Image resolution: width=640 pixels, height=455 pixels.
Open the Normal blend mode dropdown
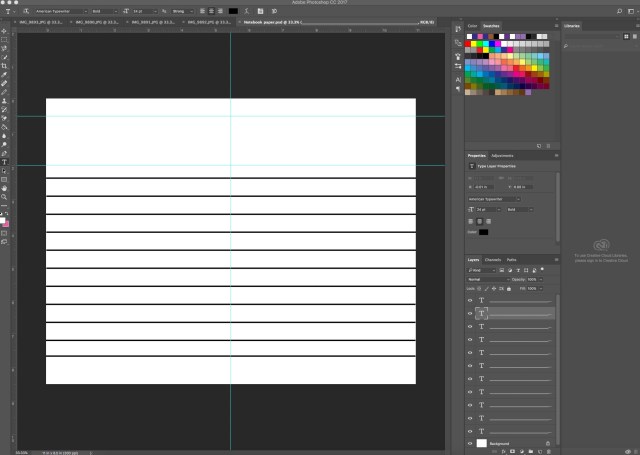click(487, 279)
